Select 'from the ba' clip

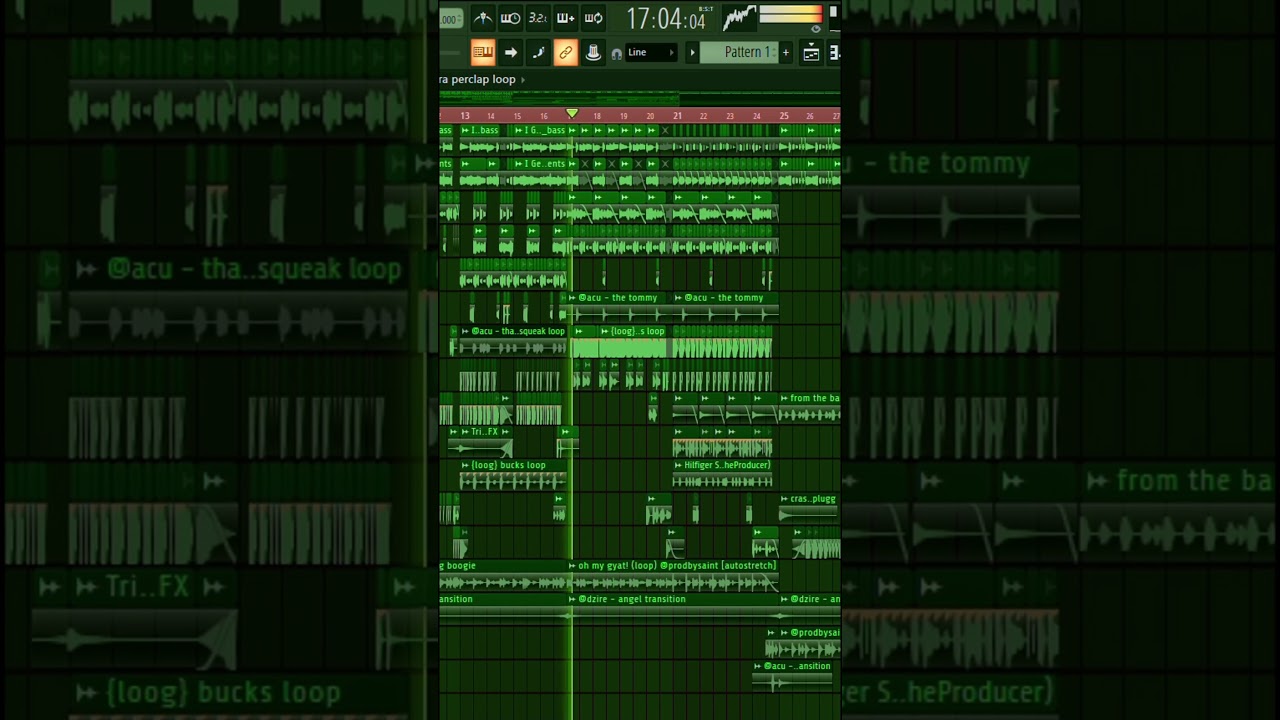pos(809,409)
